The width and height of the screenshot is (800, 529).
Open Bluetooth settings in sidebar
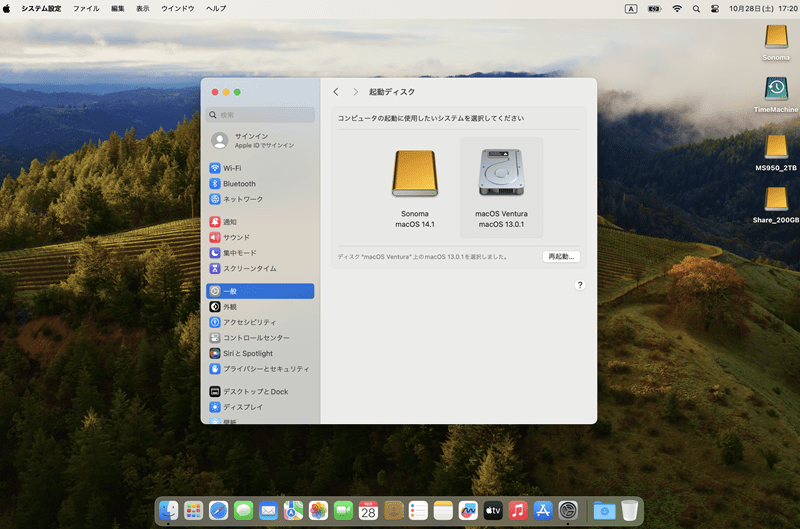[260, 184]
